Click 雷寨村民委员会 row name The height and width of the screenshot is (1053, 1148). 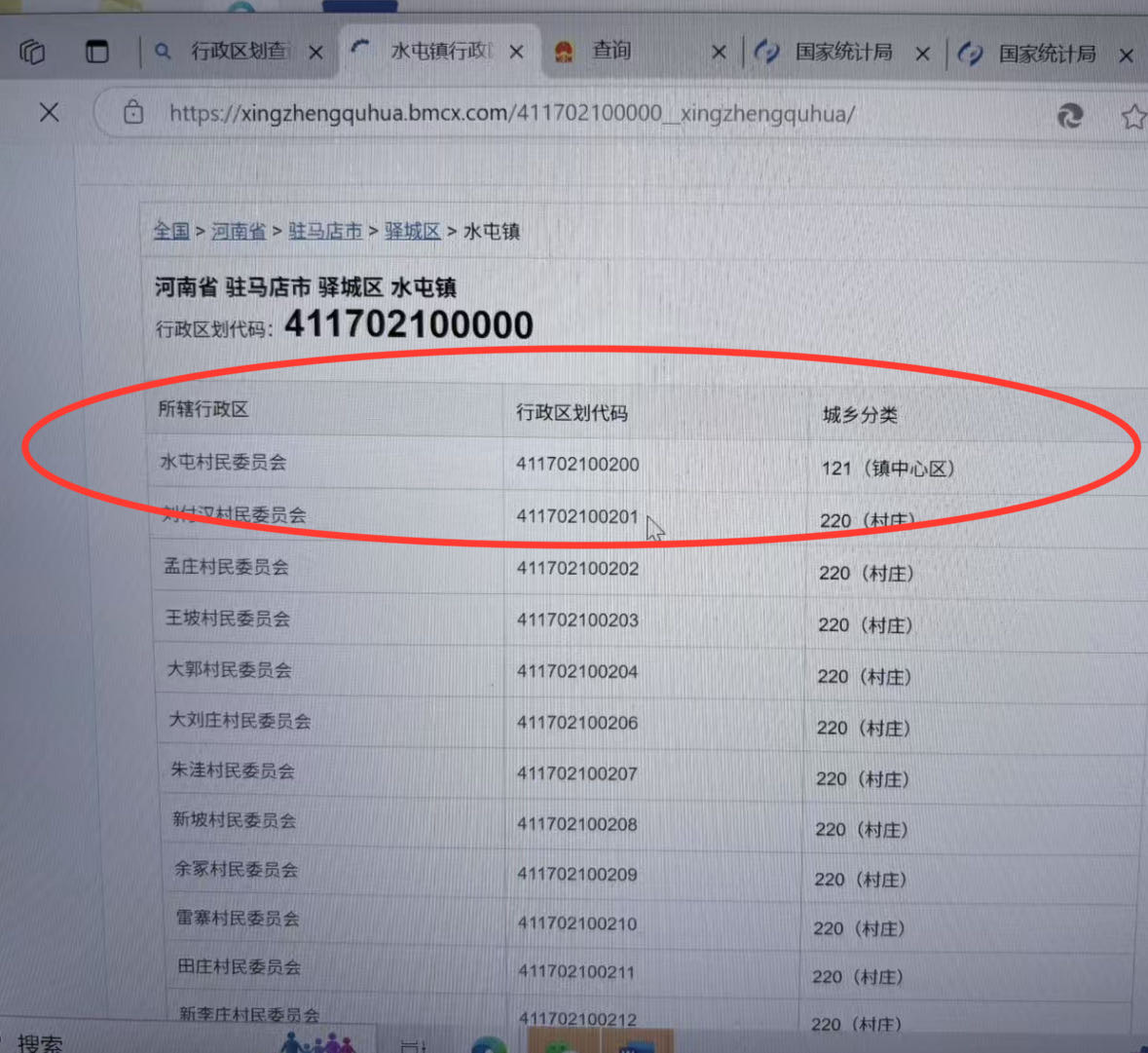coord(238,919)
